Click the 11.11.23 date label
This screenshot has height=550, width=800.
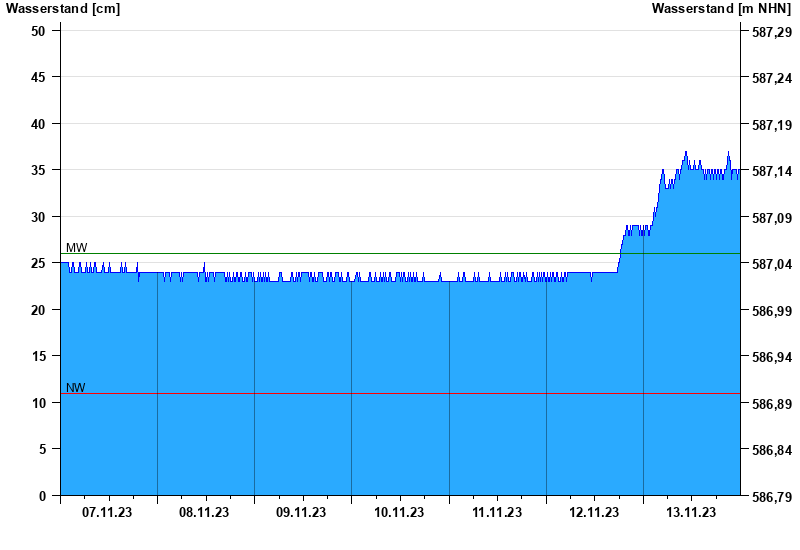(x=497, y=512)
